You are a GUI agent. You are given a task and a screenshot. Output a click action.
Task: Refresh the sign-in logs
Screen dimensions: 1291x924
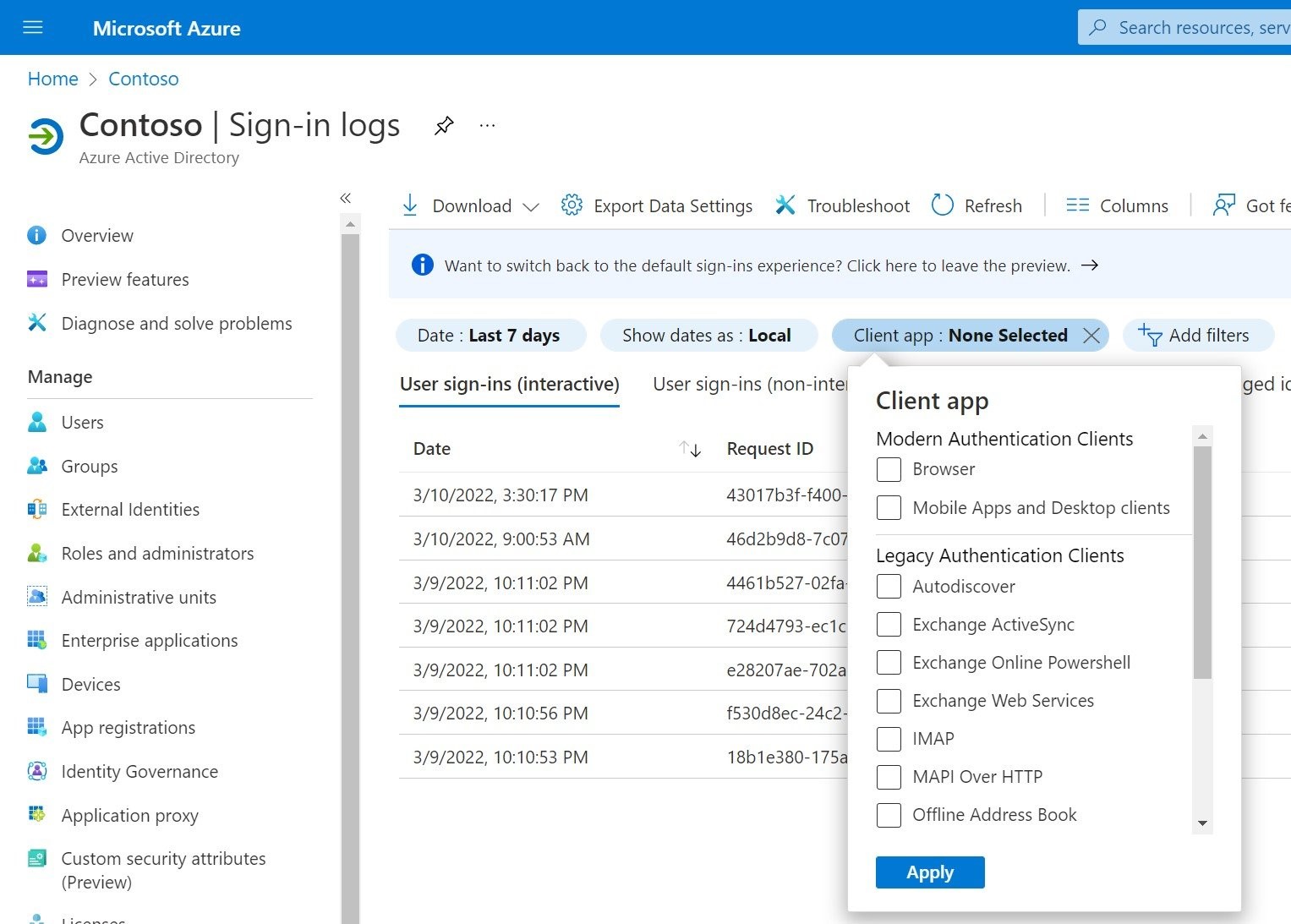976,205
